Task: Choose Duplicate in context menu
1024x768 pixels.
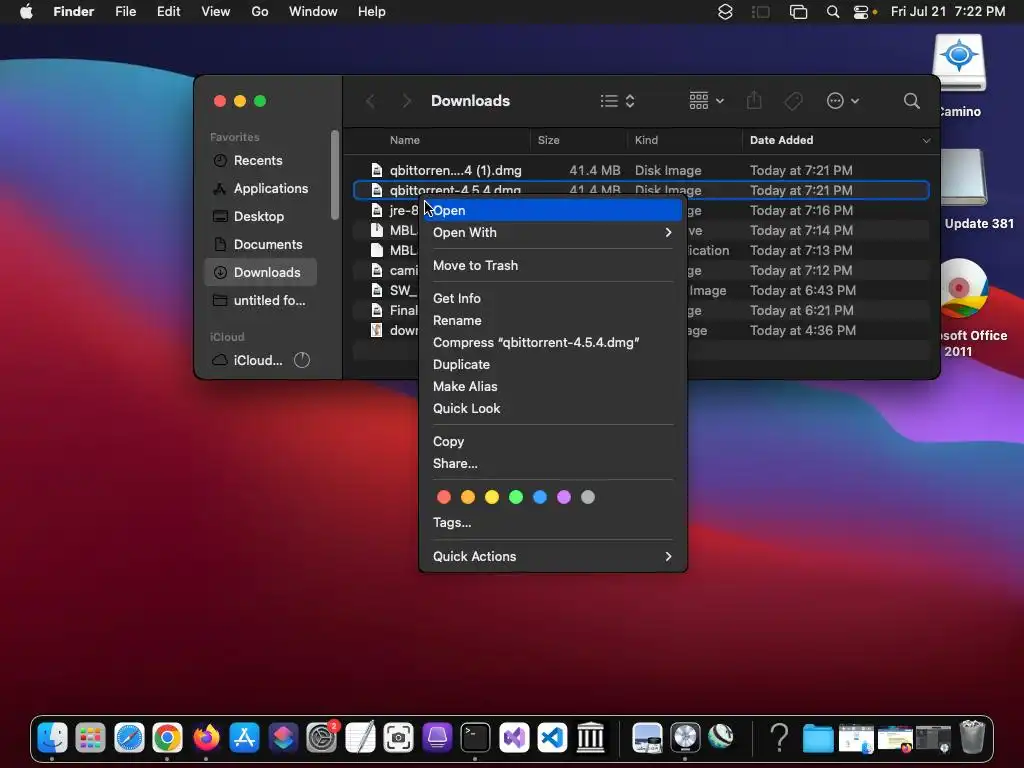Action: [552, 364]
